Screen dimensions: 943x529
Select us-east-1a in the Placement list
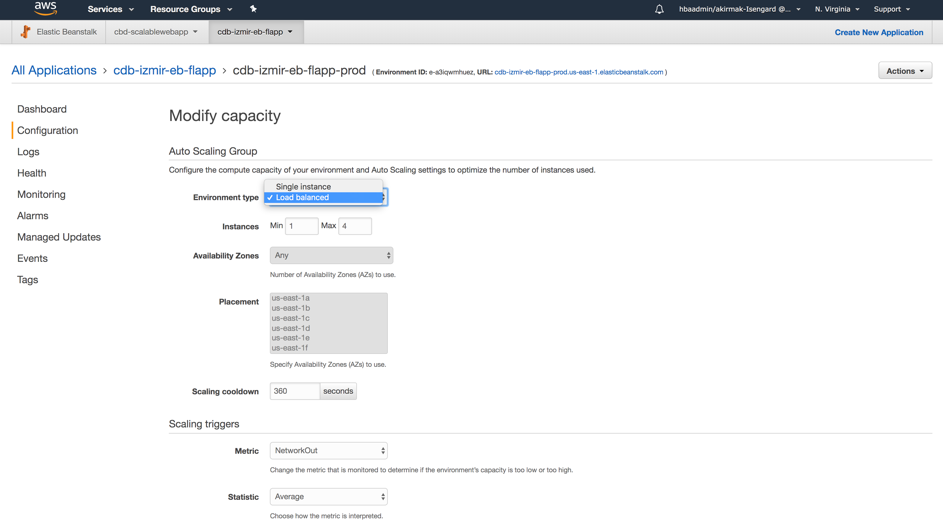(x=328, y=298)
